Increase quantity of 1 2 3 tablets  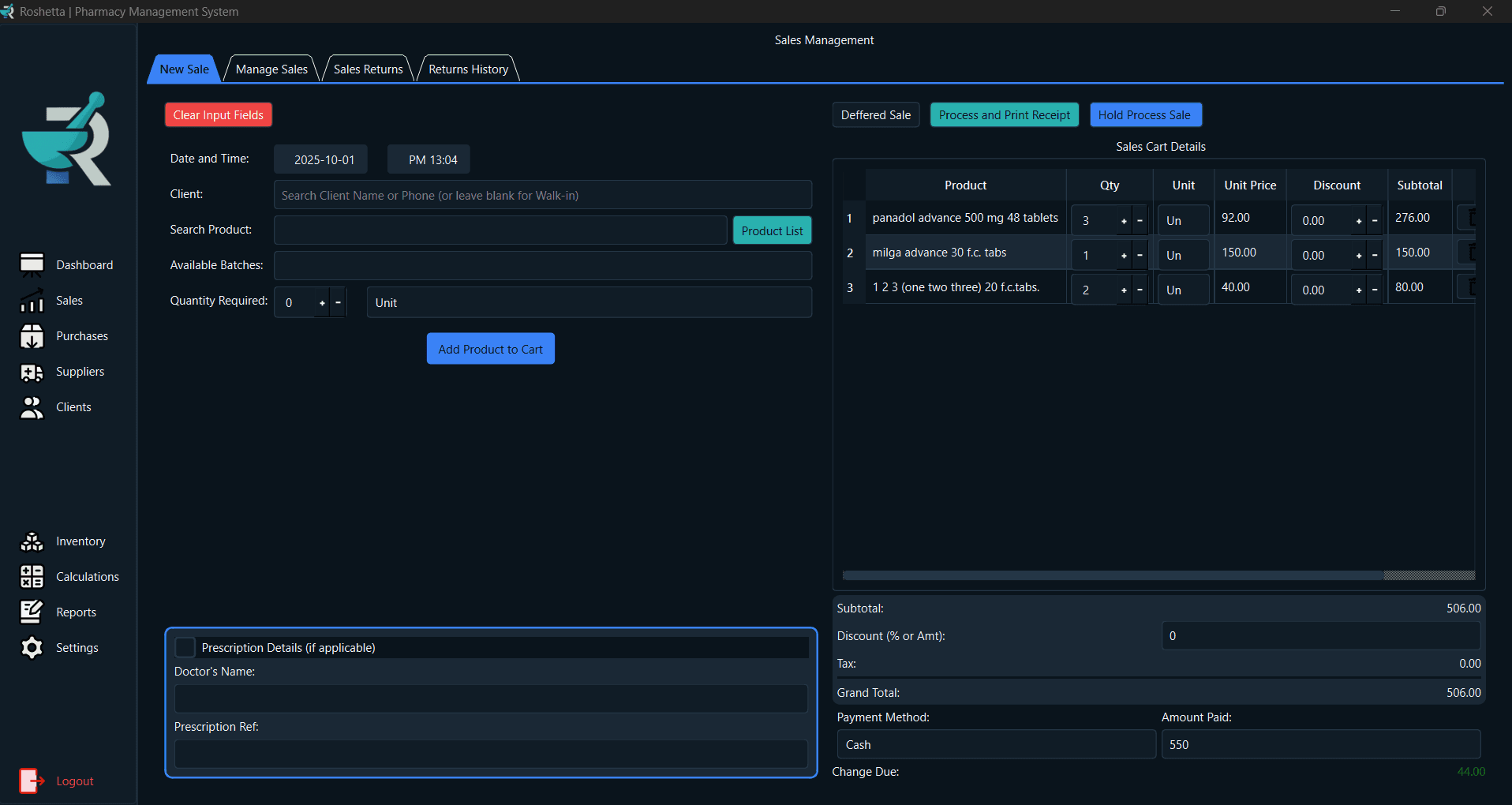click(x=1125, y=290)
